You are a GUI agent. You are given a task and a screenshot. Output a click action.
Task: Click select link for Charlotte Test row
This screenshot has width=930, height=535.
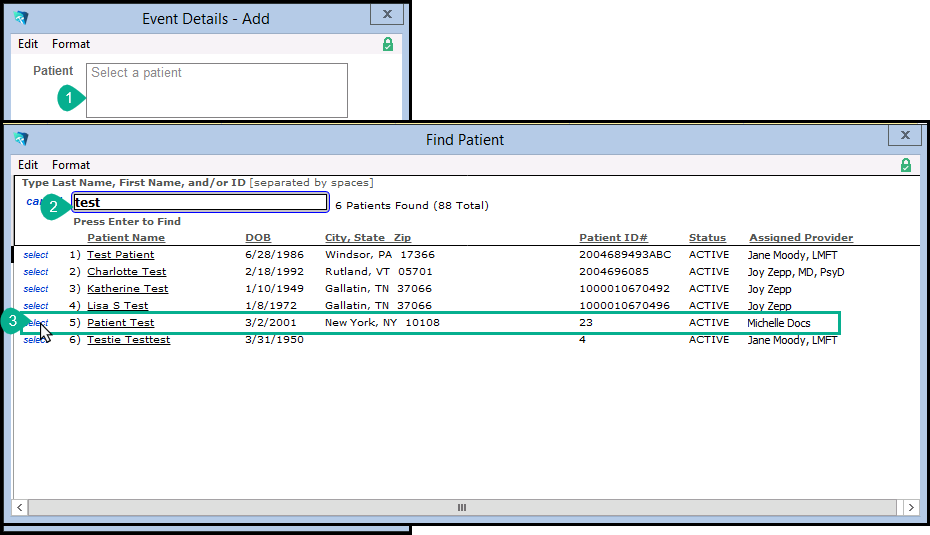[36, 272]
